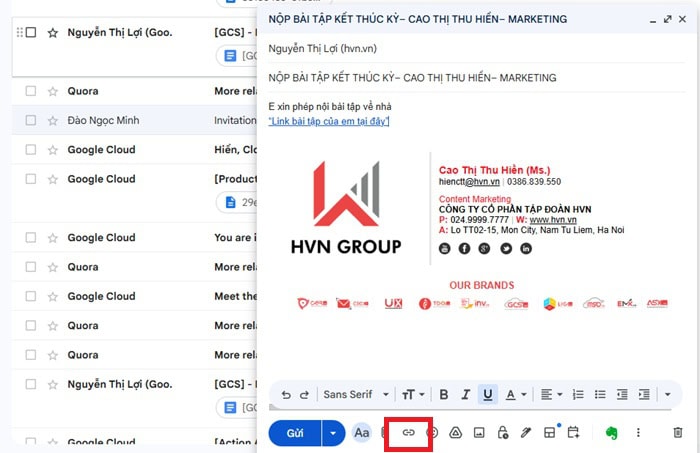The width and height of the screenshot is (700, 453).
Task: Open Google Drive file insert
Action: (455, 433)
